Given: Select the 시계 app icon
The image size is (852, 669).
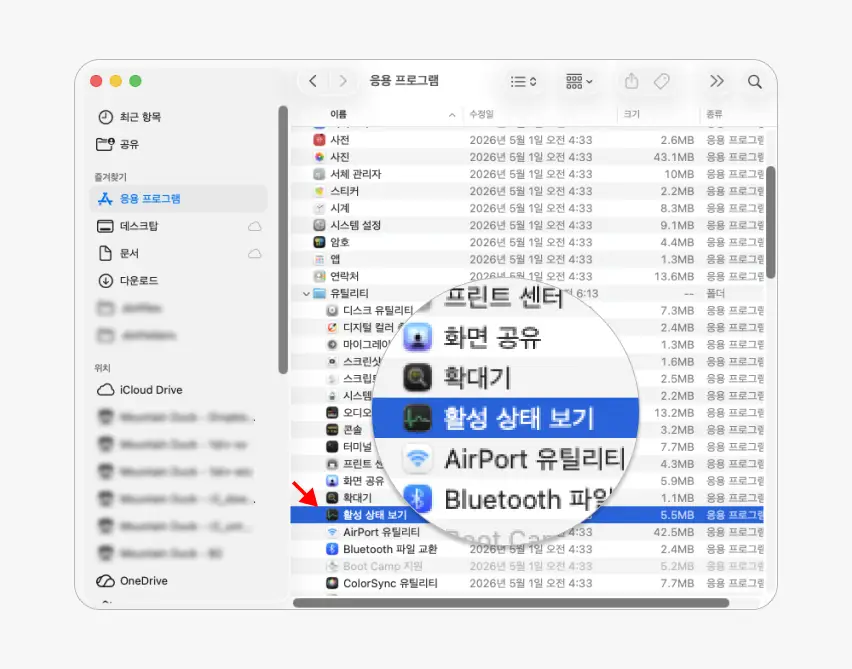Looking at the screenshot, I should pyautogui.click(x=320, y=208).
